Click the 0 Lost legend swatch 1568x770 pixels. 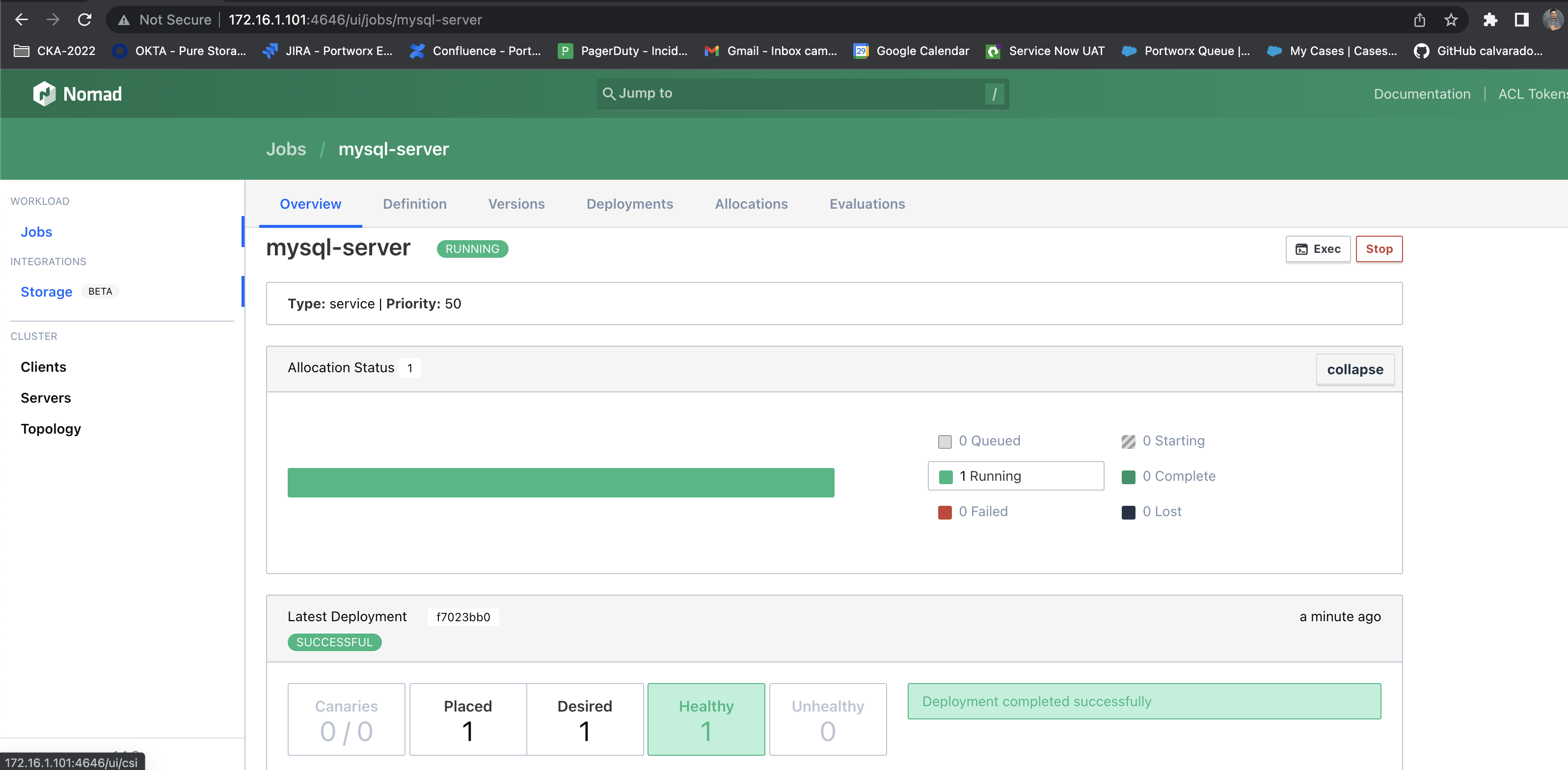pos(1128,512)
